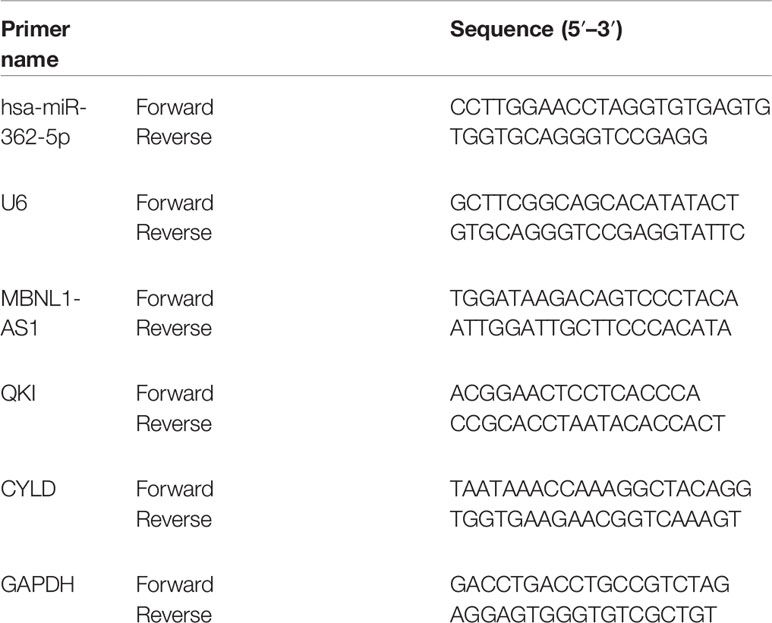The width and height of the screenshot is (772, 623).
Task: Select the CYLD primer name
Action: click(x=28, y=489)
